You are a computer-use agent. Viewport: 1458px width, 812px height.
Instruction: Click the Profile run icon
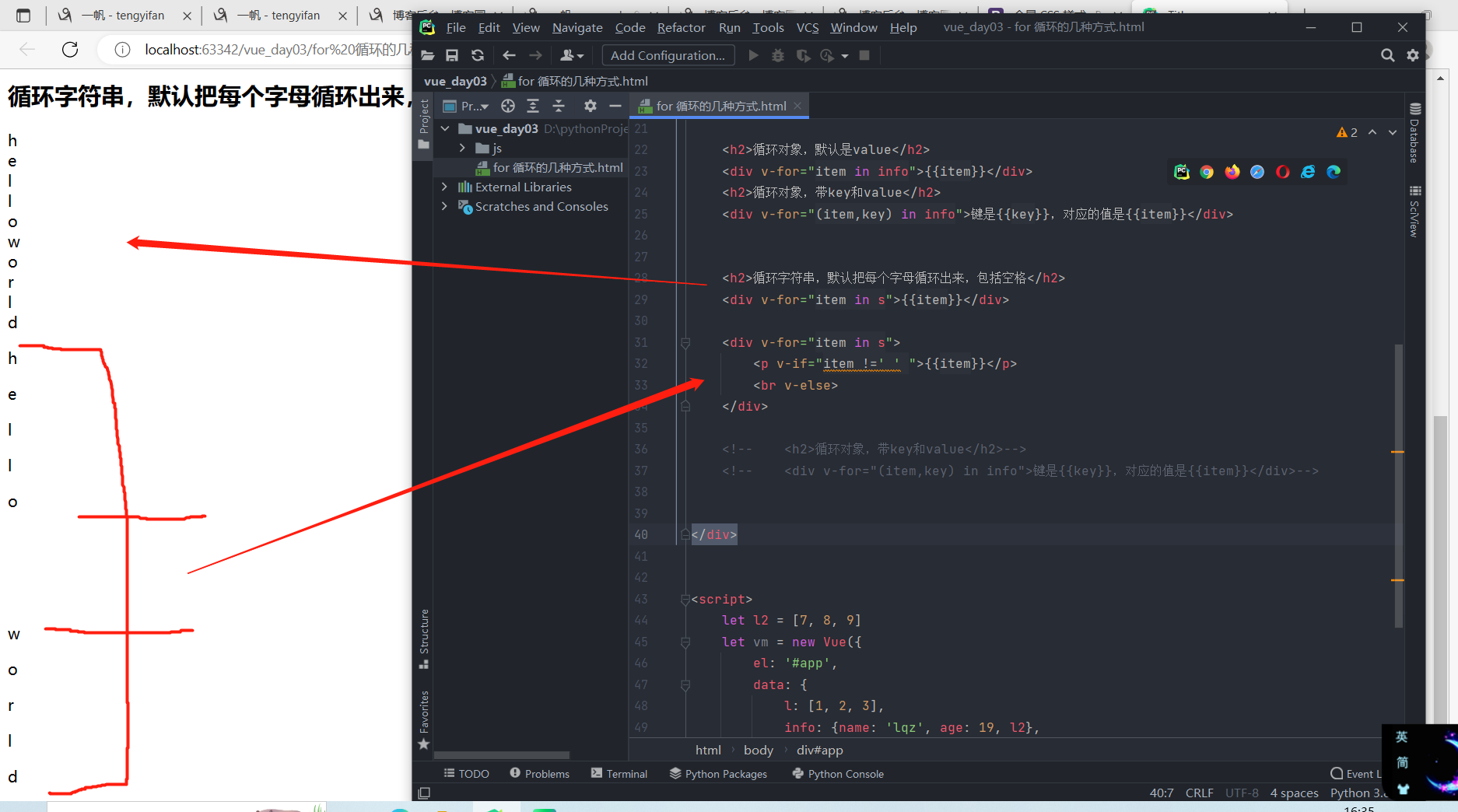pyautogui.click(x=827, y=55)
